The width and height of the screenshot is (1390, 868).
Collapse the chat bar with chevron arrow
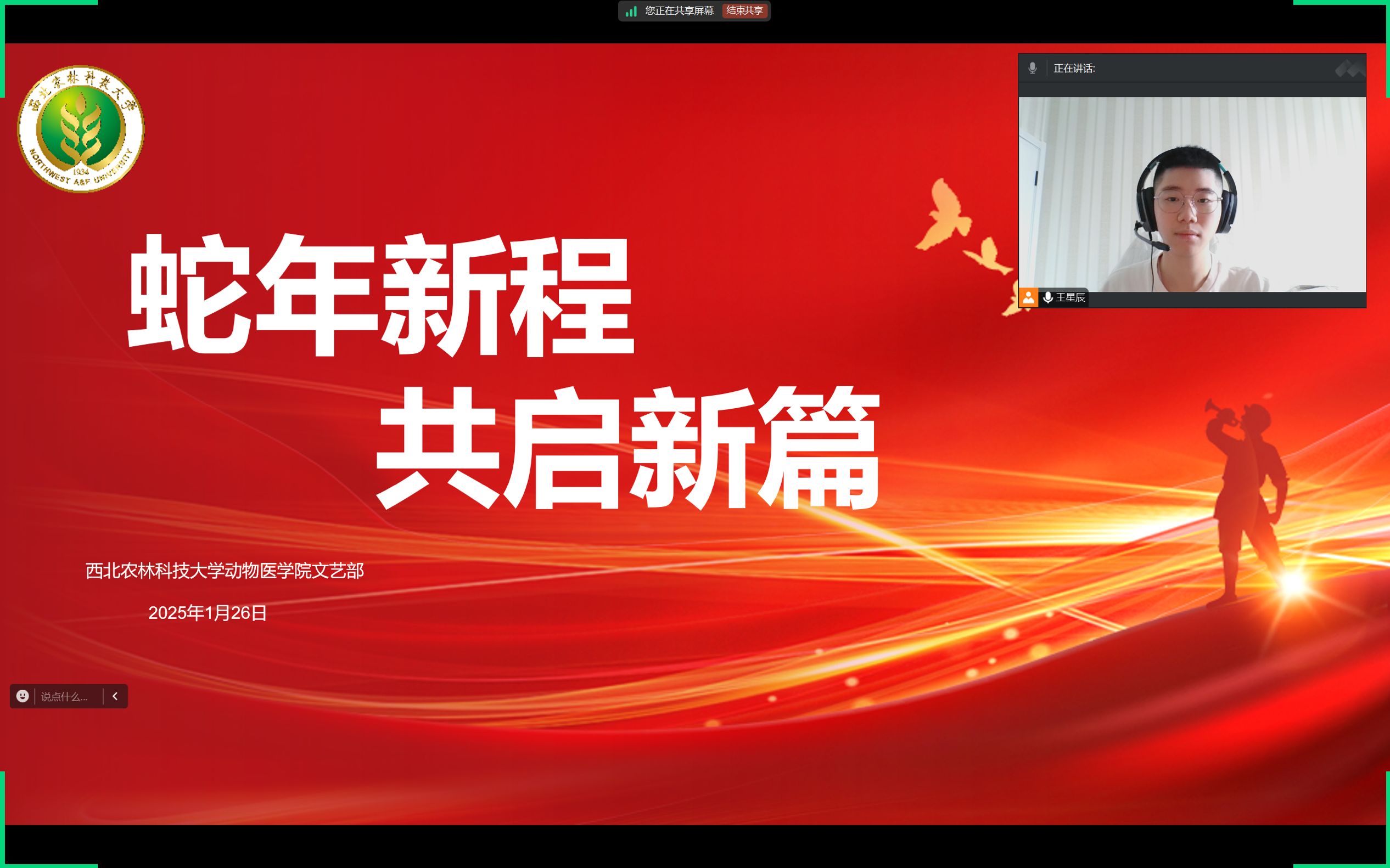tap(115, 696)
